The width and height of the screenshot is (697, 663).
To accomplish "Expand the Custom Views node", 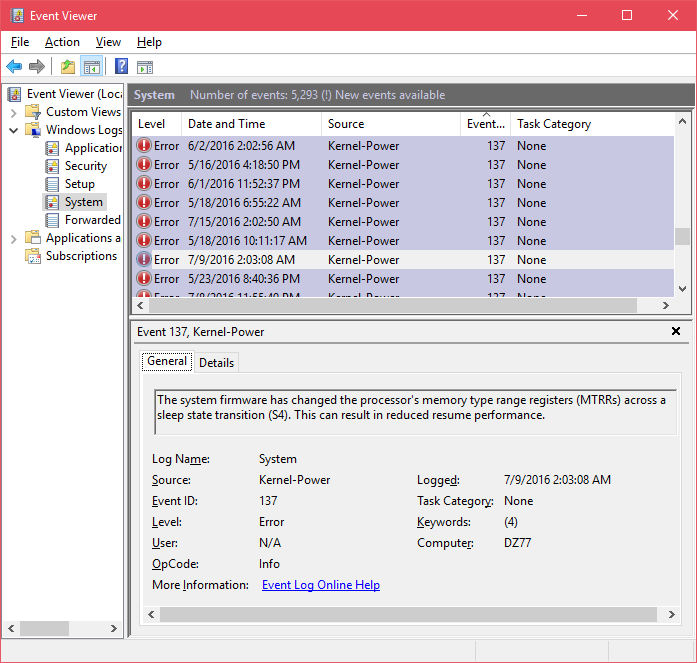I will point(14,112).
